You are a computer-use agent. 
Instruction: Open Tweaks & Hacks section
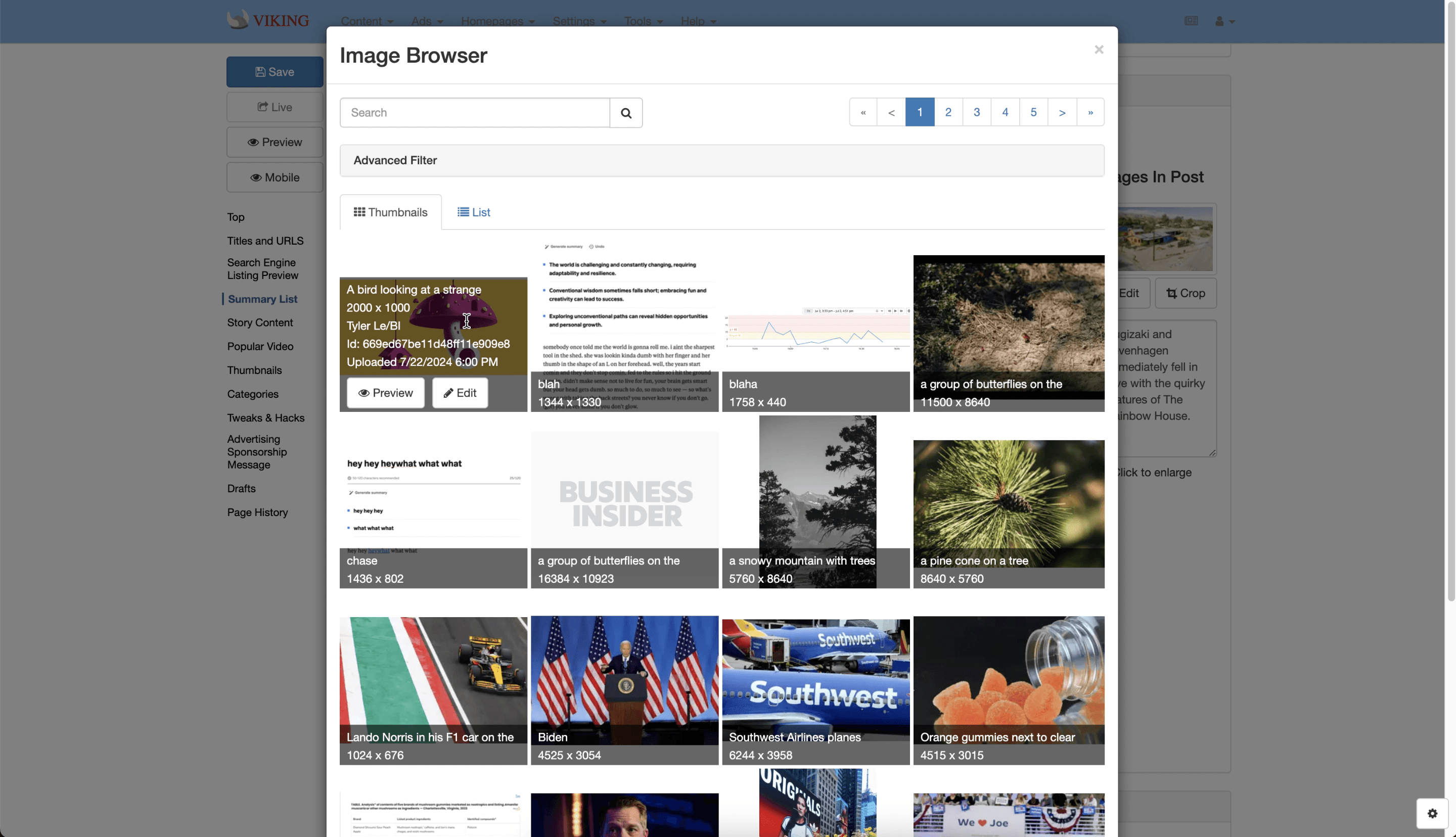pyautogui.click(x=265, y=418)
